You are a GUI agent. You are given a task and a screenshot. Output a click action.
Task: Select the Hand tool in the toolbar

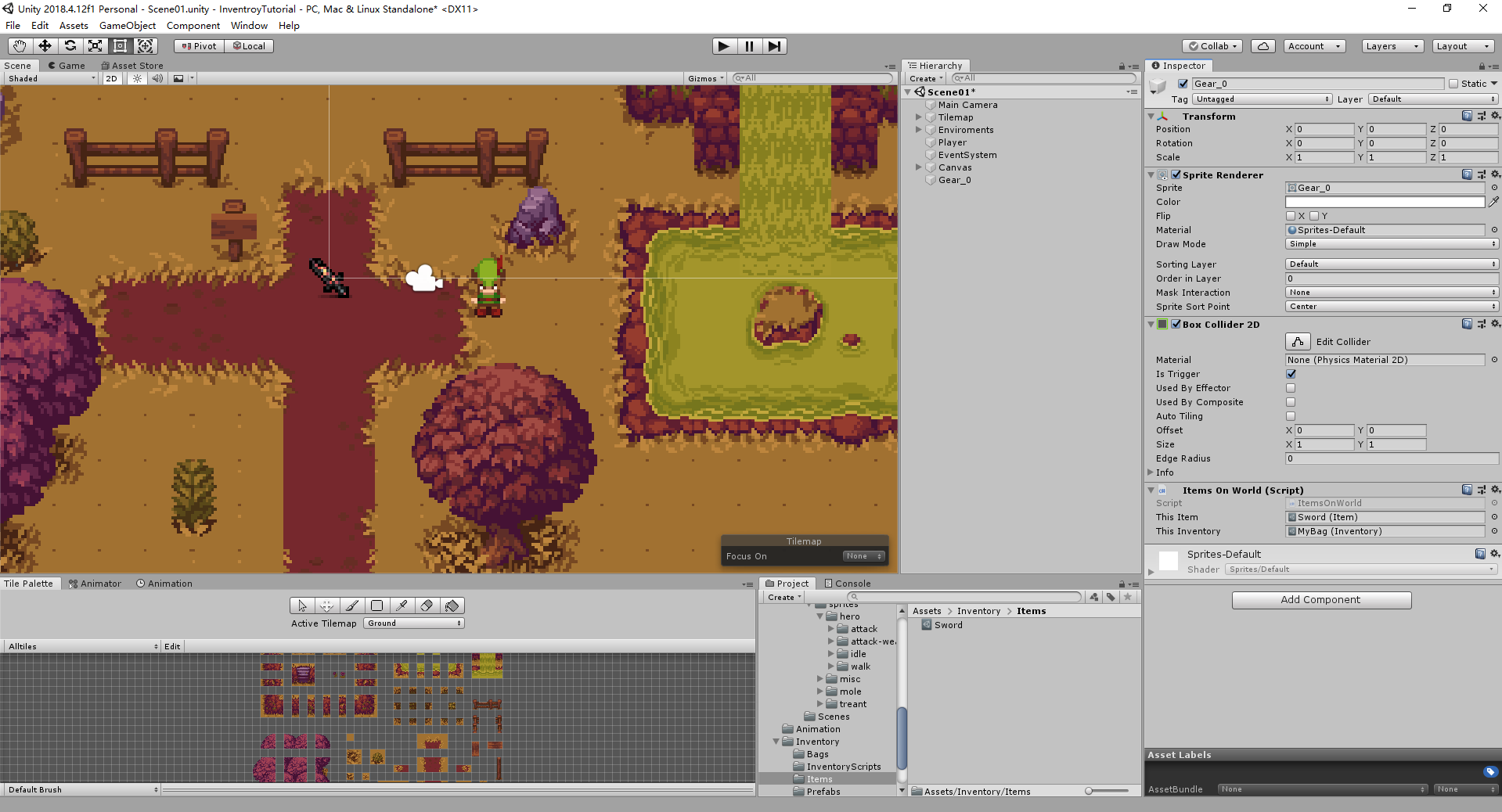pos(19,45)
